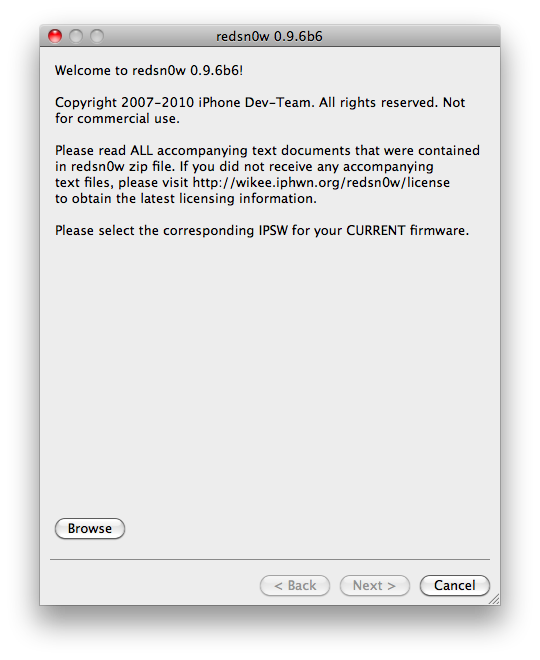Image resolution: width=540 pixels, height=660 pixels.
Task: Click the separator line above navigation buttons
Action: (x=270, y=559)
